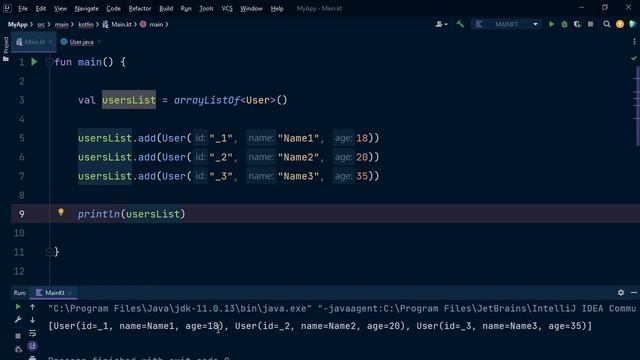Open the File menu

(23, 8)
